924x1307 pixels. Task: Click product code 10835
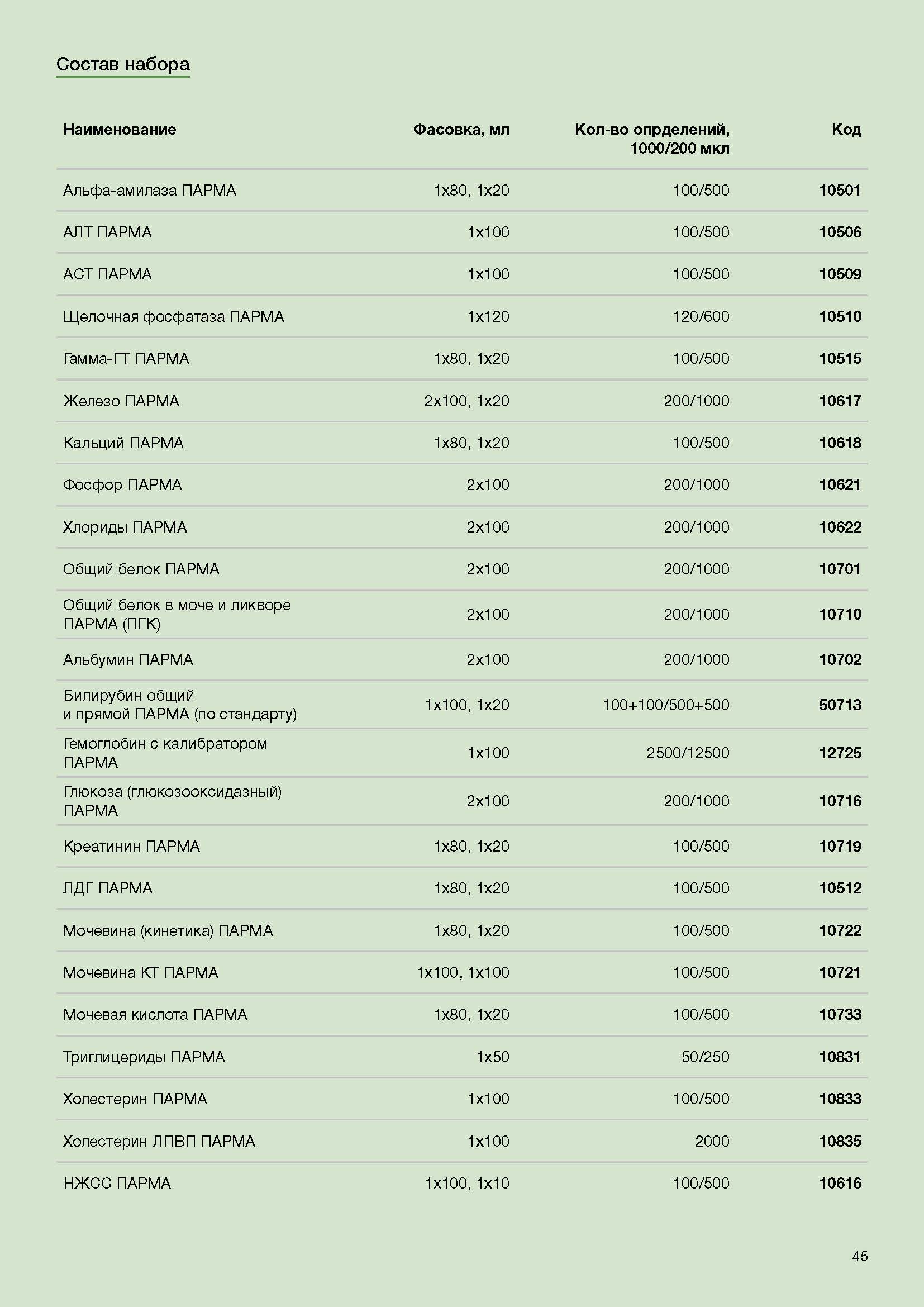click(840, 1141)
